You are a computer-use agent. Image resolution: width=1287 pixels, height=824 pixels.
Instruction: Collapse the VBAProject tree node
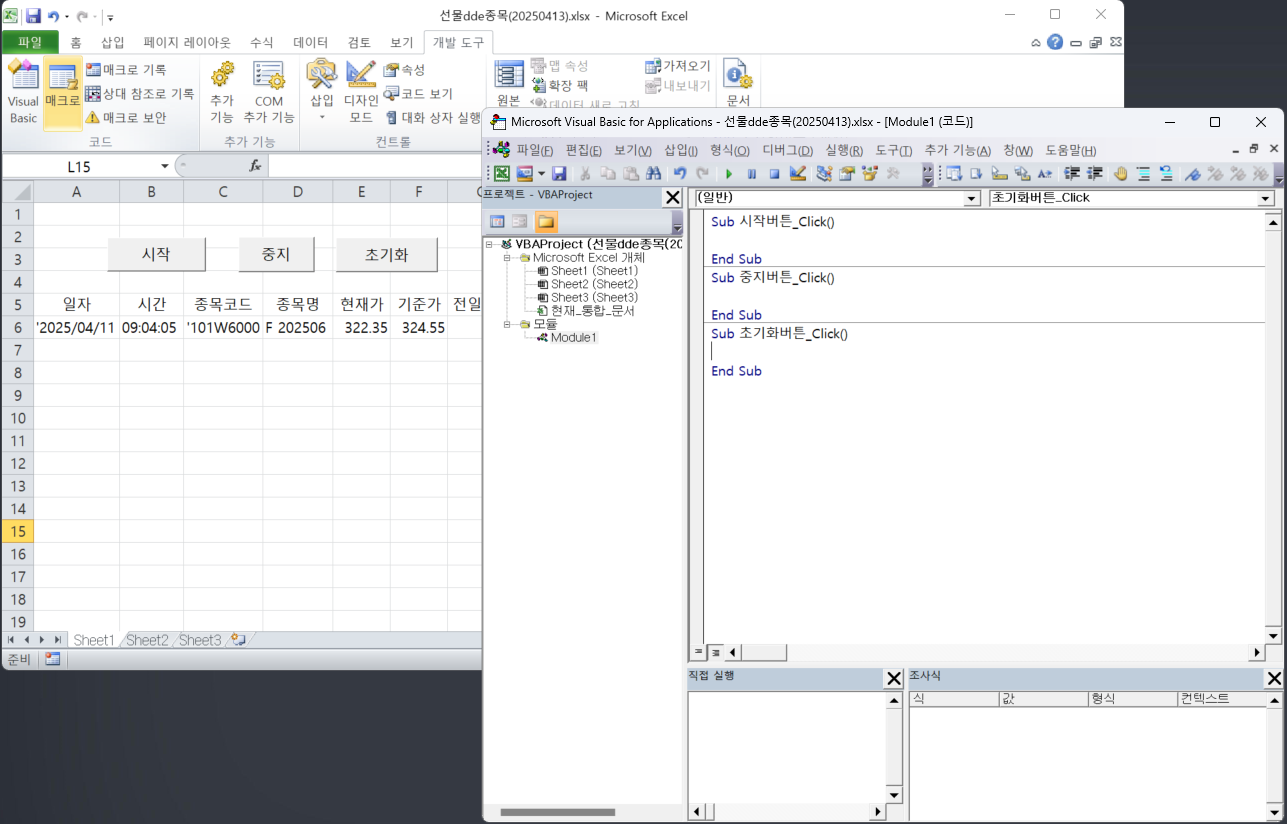pos(491,244)
